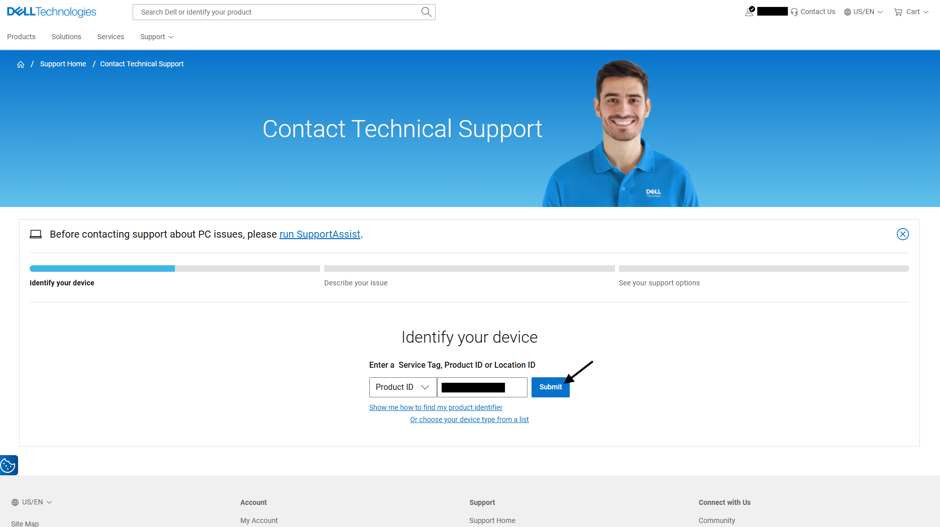Click the shopping cart icon

(x=898, y=12)
